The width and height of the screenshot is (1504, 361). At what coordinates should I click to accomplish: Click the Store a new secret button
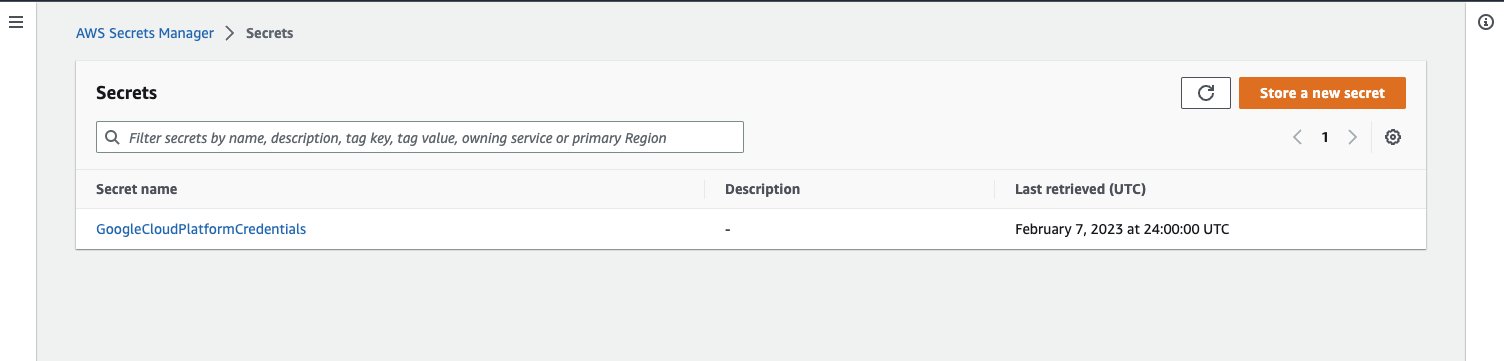(1322, 93)
